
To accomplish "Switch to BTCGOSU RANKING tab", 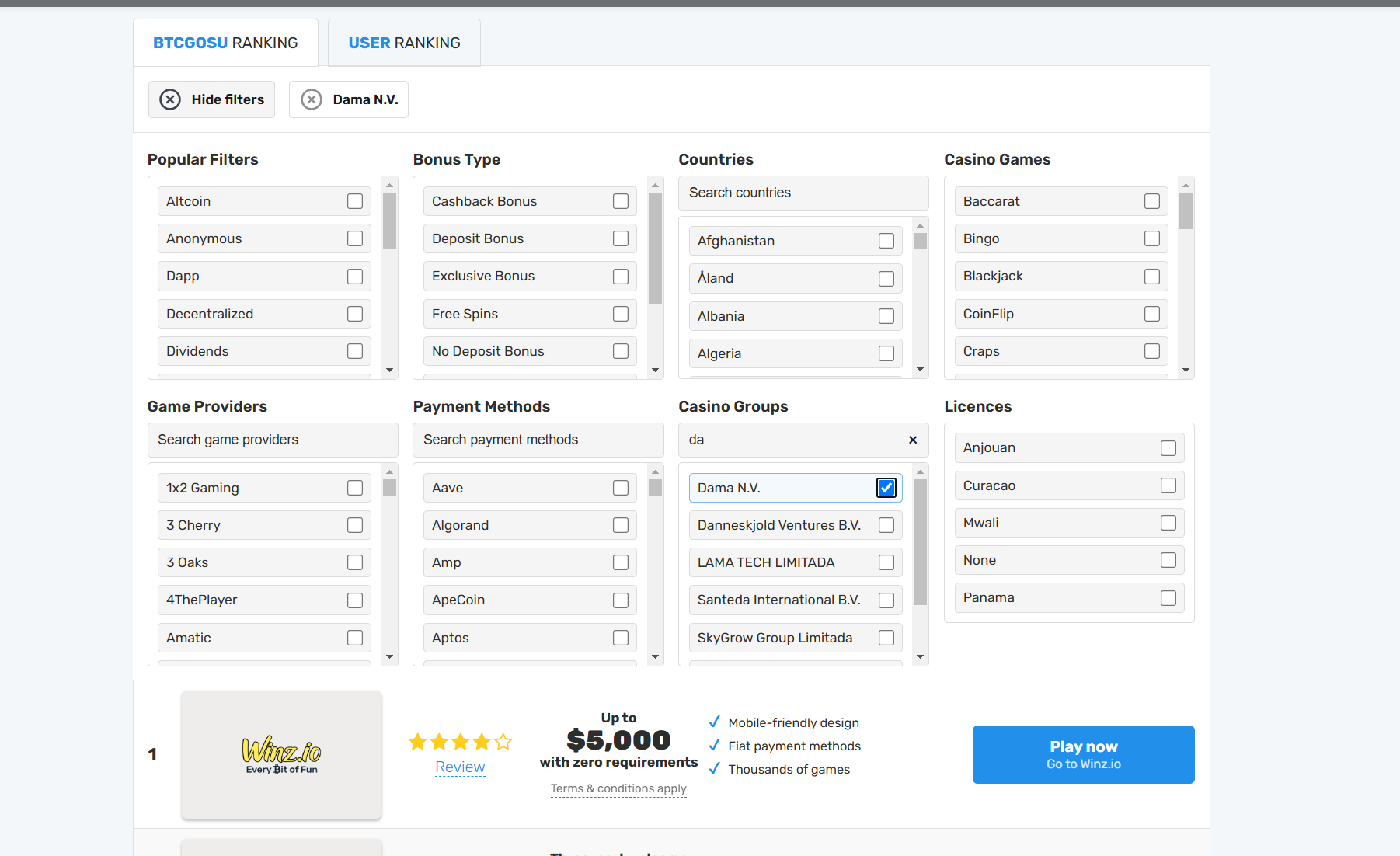I will tap(225, 43).
